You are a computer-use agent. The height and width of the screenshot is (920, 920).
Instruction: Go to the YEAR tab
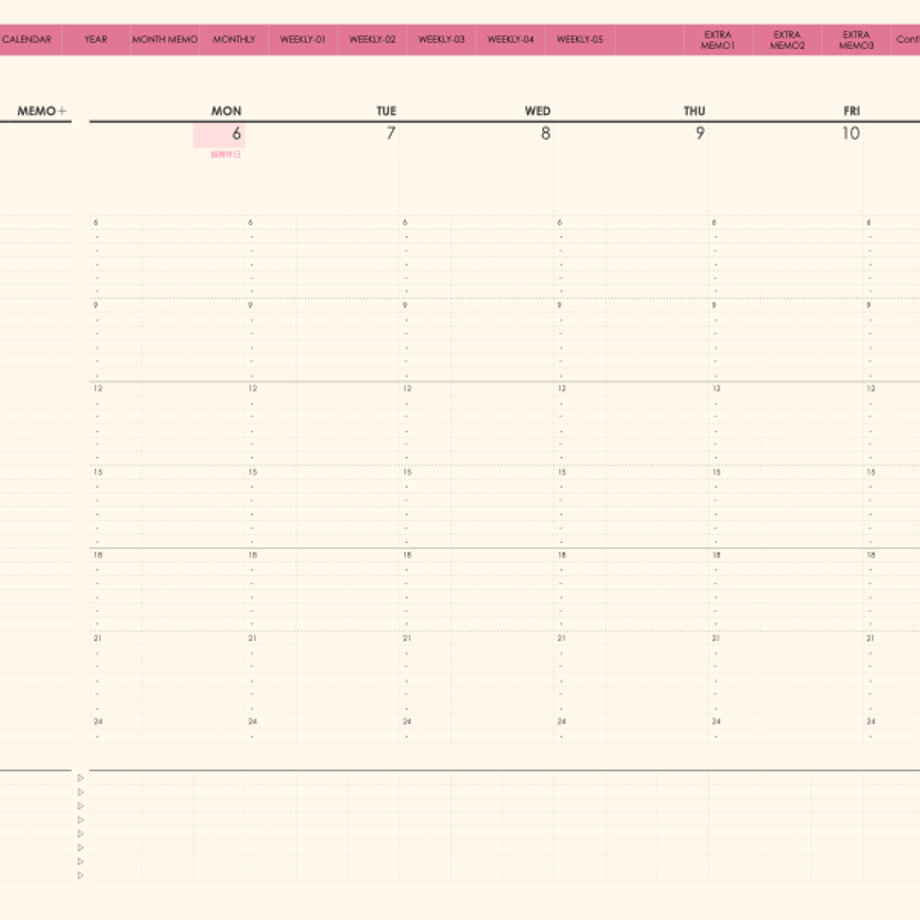96,39
